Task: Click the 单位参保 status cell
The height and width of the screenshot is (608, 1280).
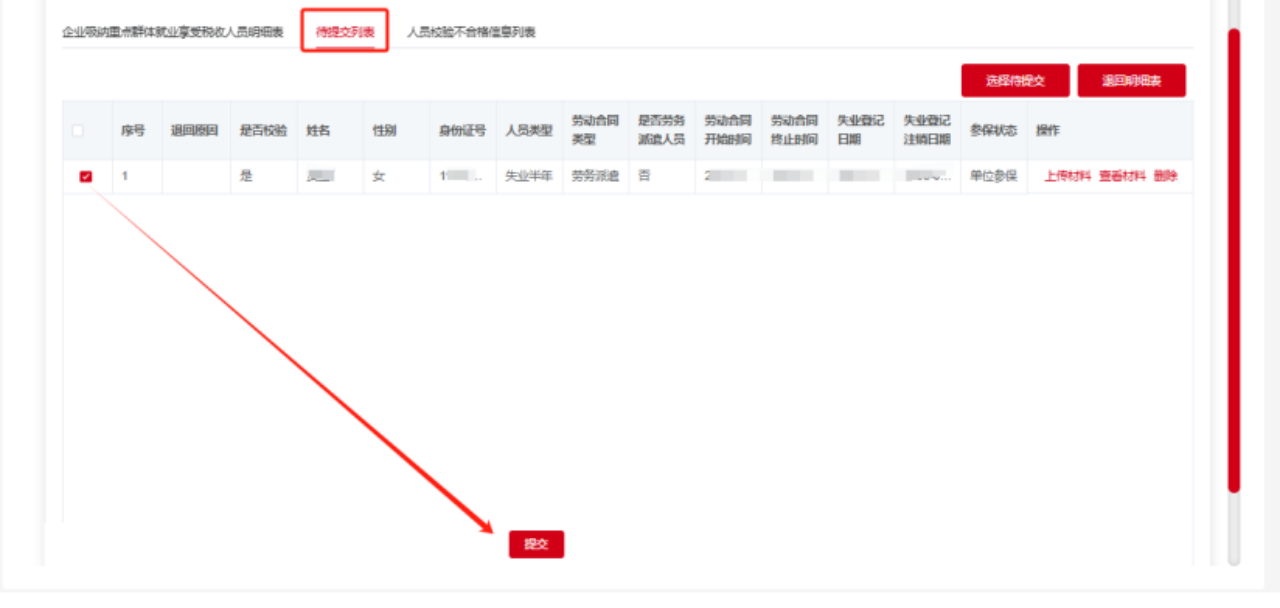Action: tap(993, 176)
